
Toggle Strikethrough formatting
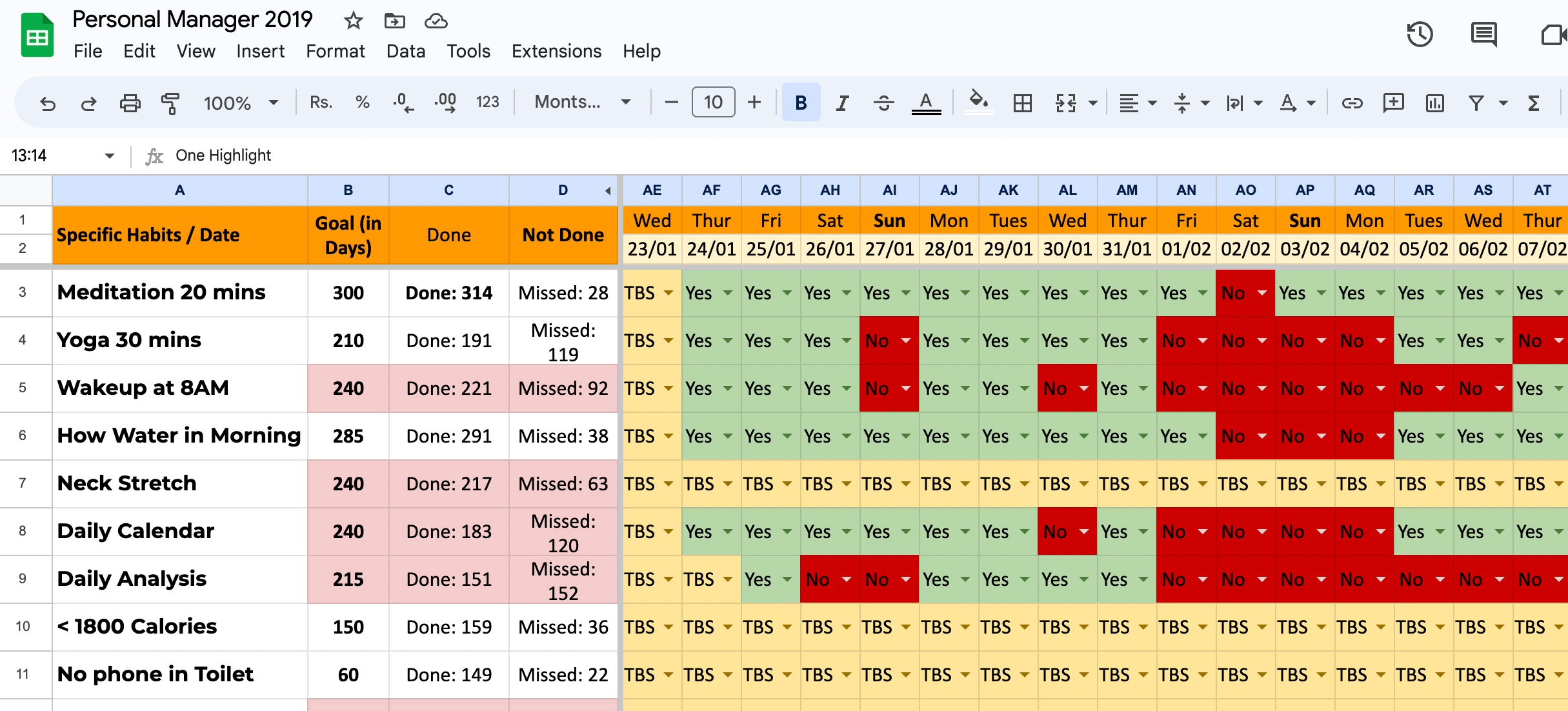pos(883,103)
